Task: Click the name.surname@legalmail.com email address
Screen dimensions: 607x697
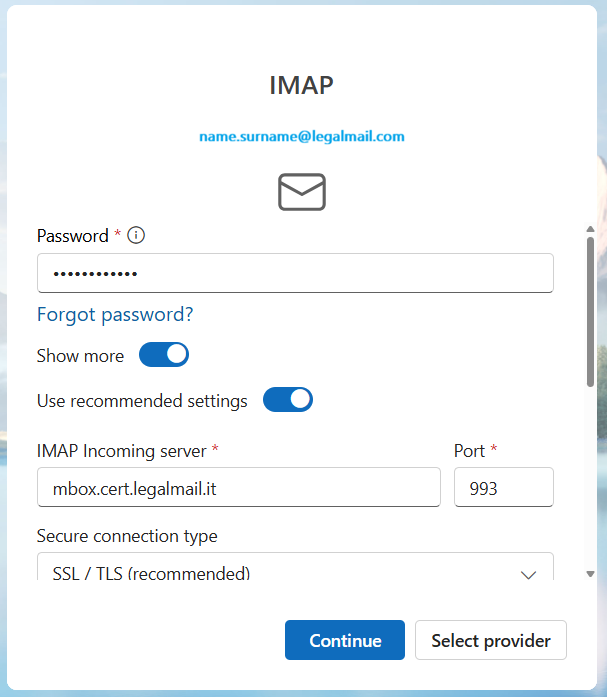Action: point(301,136)
